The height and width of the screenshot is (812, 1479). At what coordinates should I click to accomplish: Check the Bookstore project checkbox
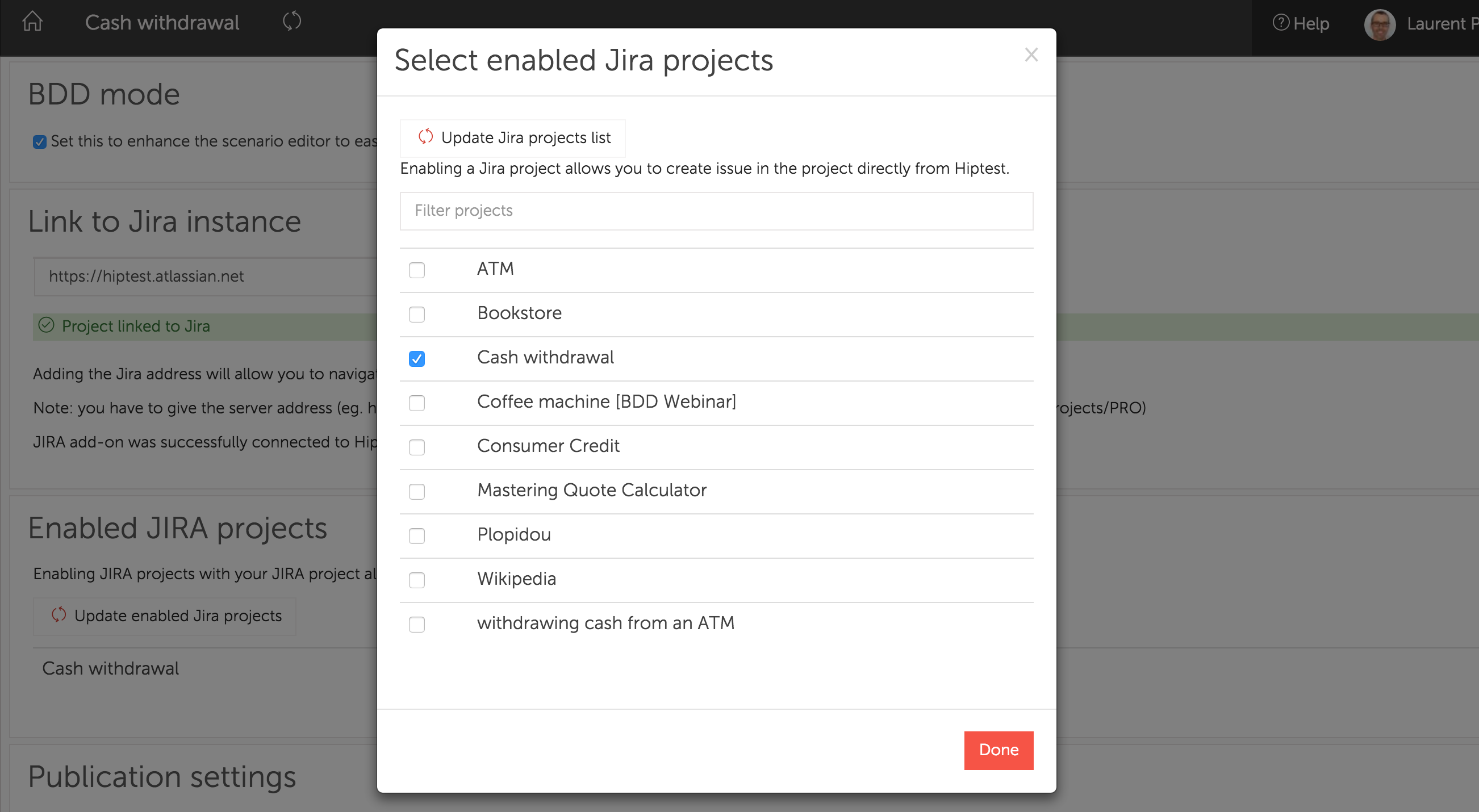tap(417, 314)
